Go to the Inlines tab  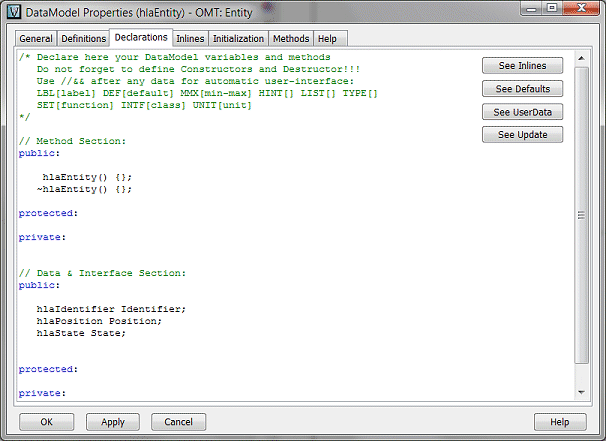[190, 39]
